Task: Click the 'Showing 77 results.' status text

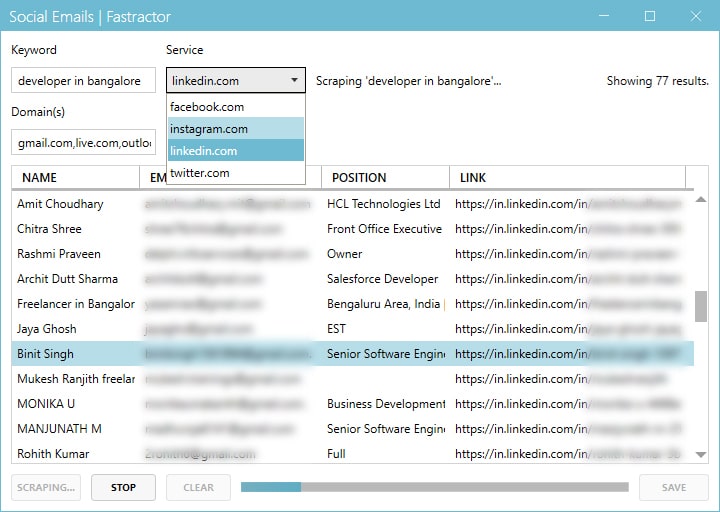Action: (658, 81)
